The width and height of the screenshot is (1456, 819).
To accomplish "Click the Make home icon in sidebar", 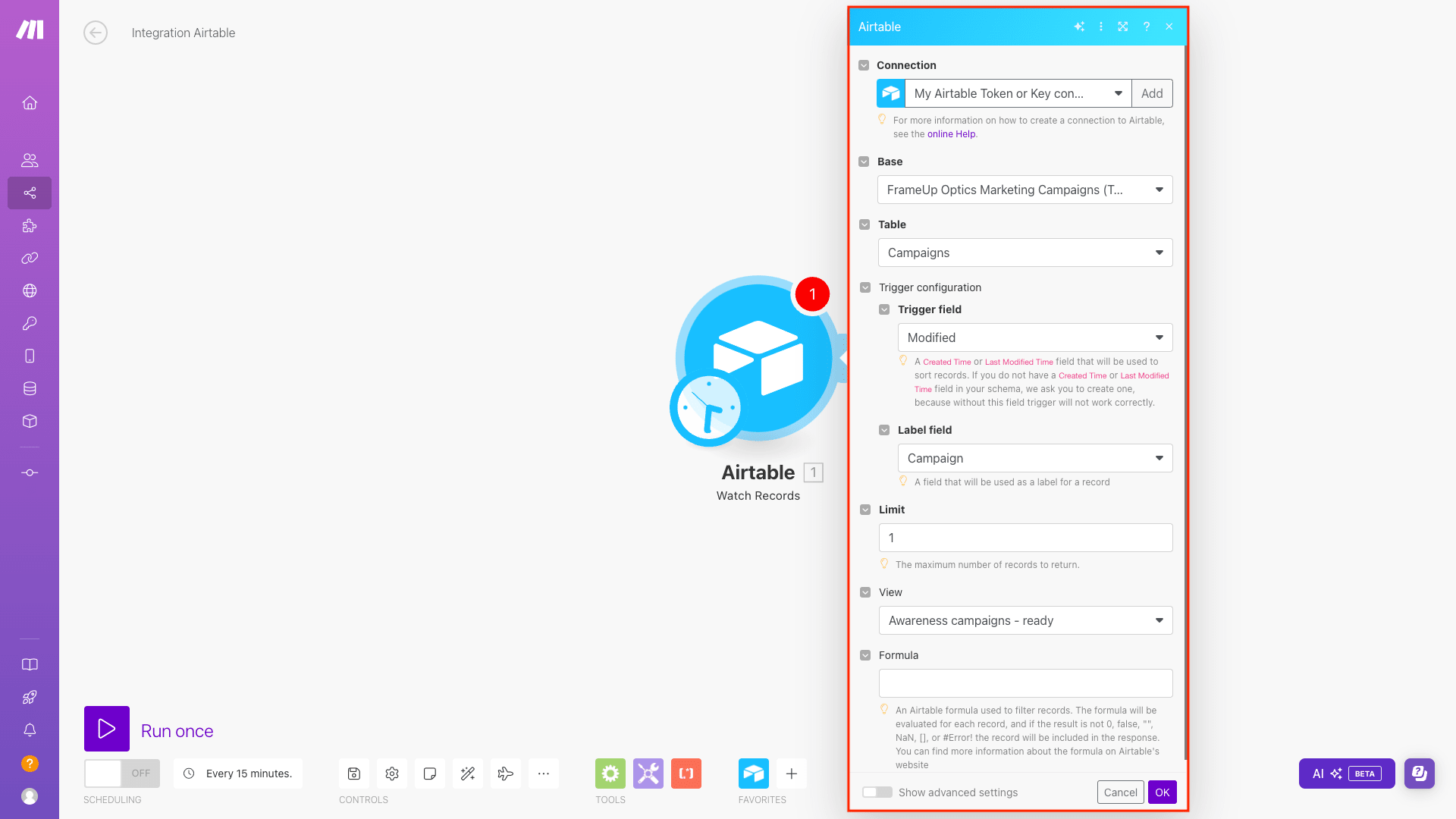I will point(30,102).
